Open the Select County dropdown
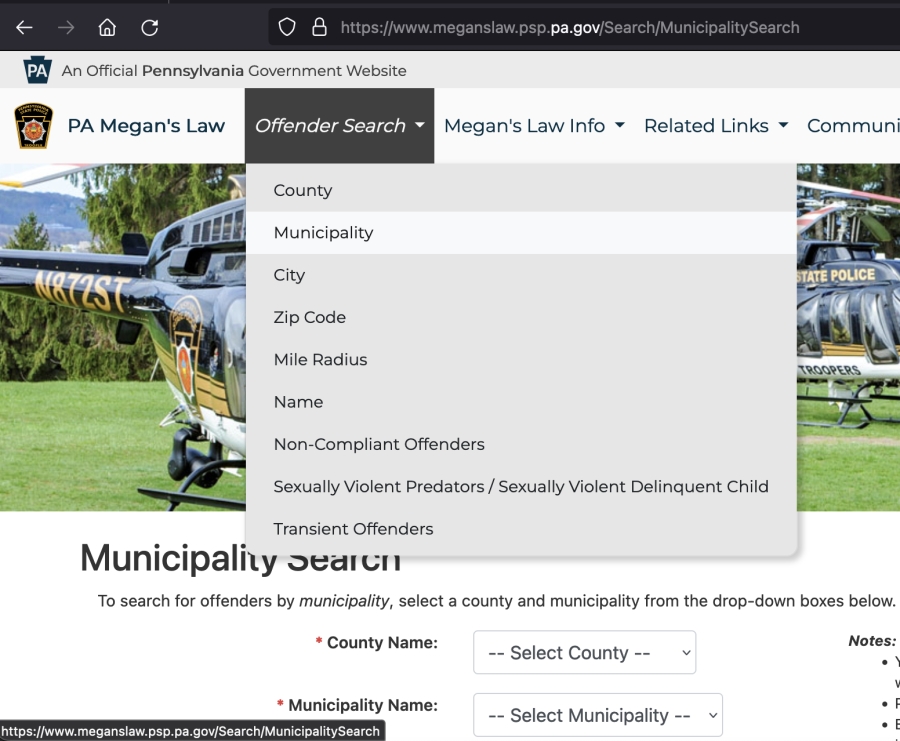This screenshot has width=900, height=741. [584, 653]
